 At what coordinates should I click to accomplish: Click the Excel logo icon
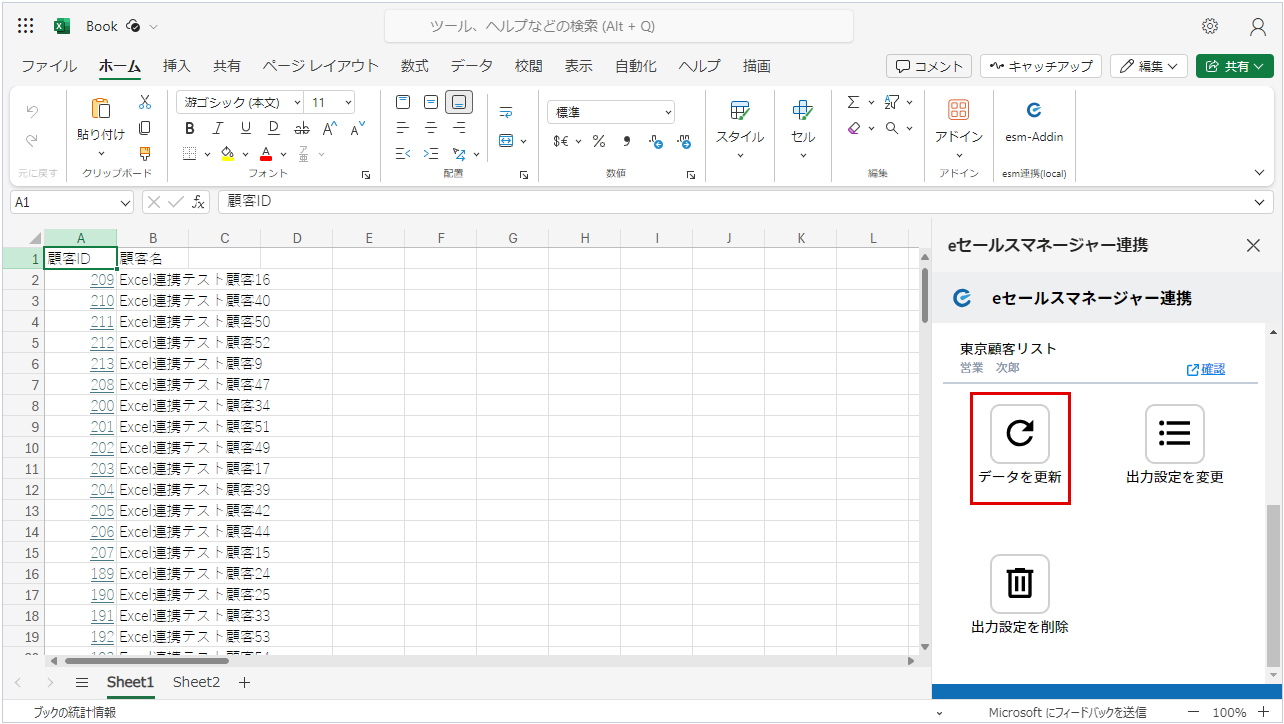click(x=61, y=26)
